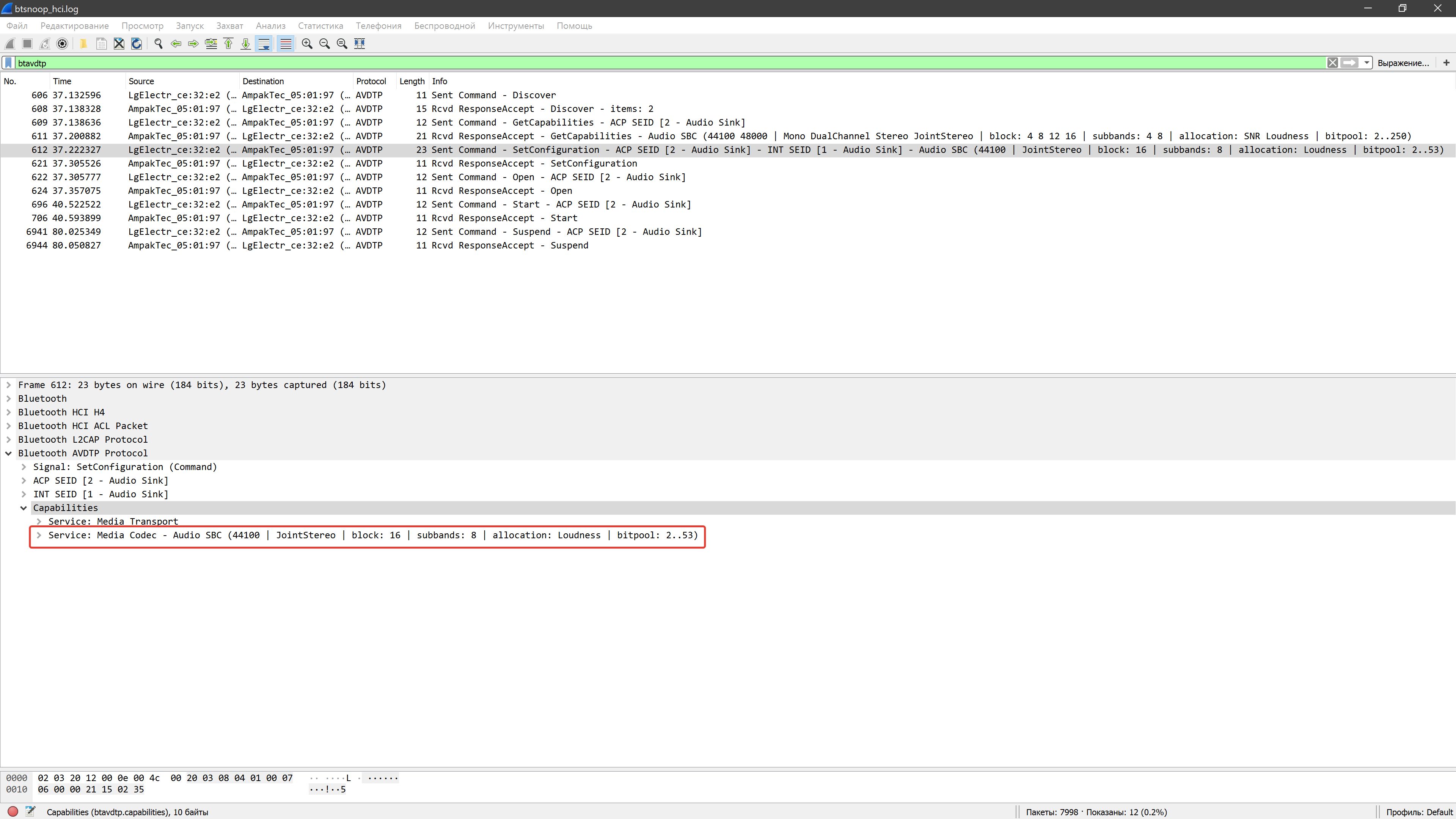Screen dimensions: 1456x819
Task: Open the Беспроводной menu
Action: 444,26
